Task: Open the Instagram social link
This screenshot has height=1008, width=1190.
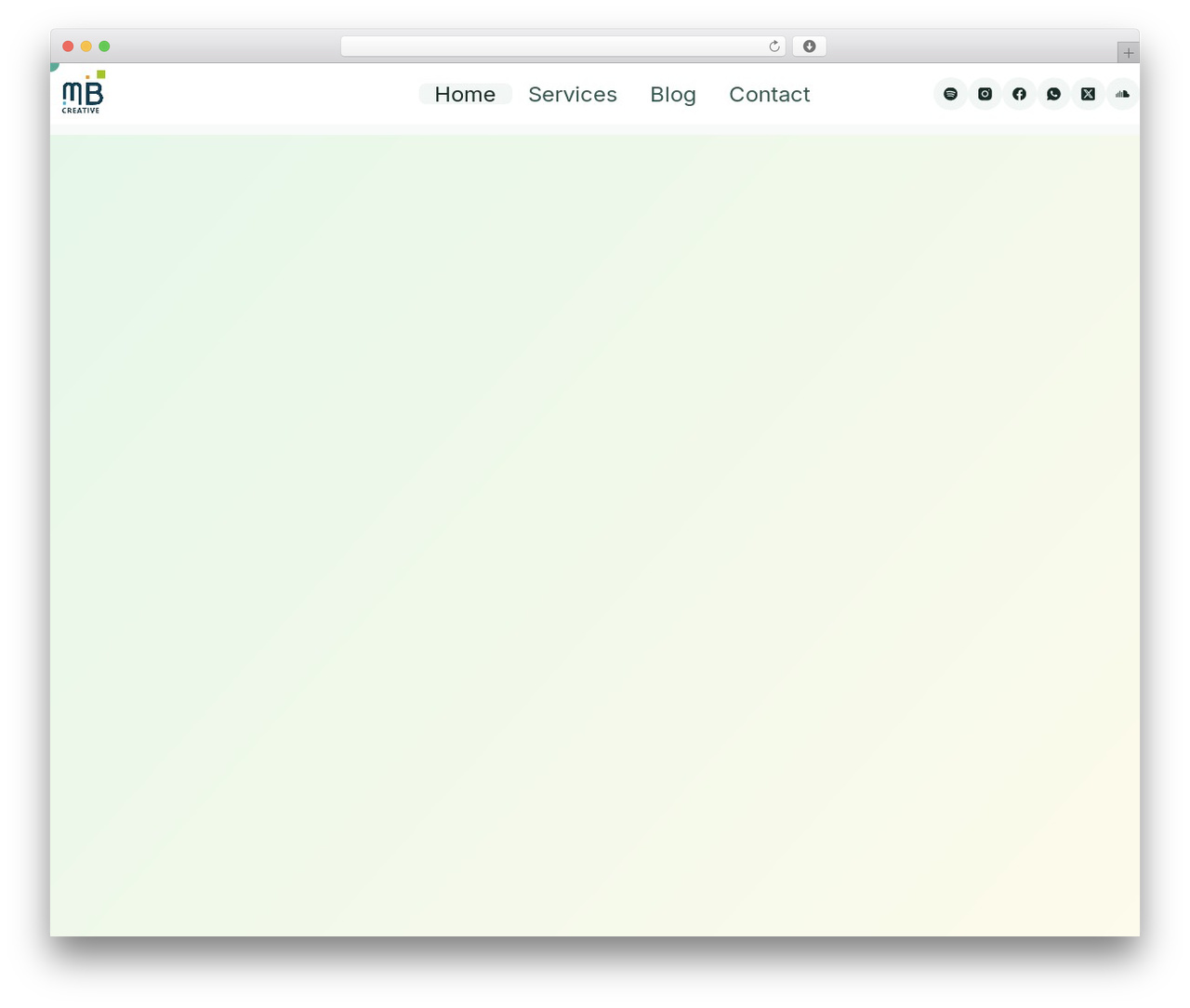Action: (985, 94)
